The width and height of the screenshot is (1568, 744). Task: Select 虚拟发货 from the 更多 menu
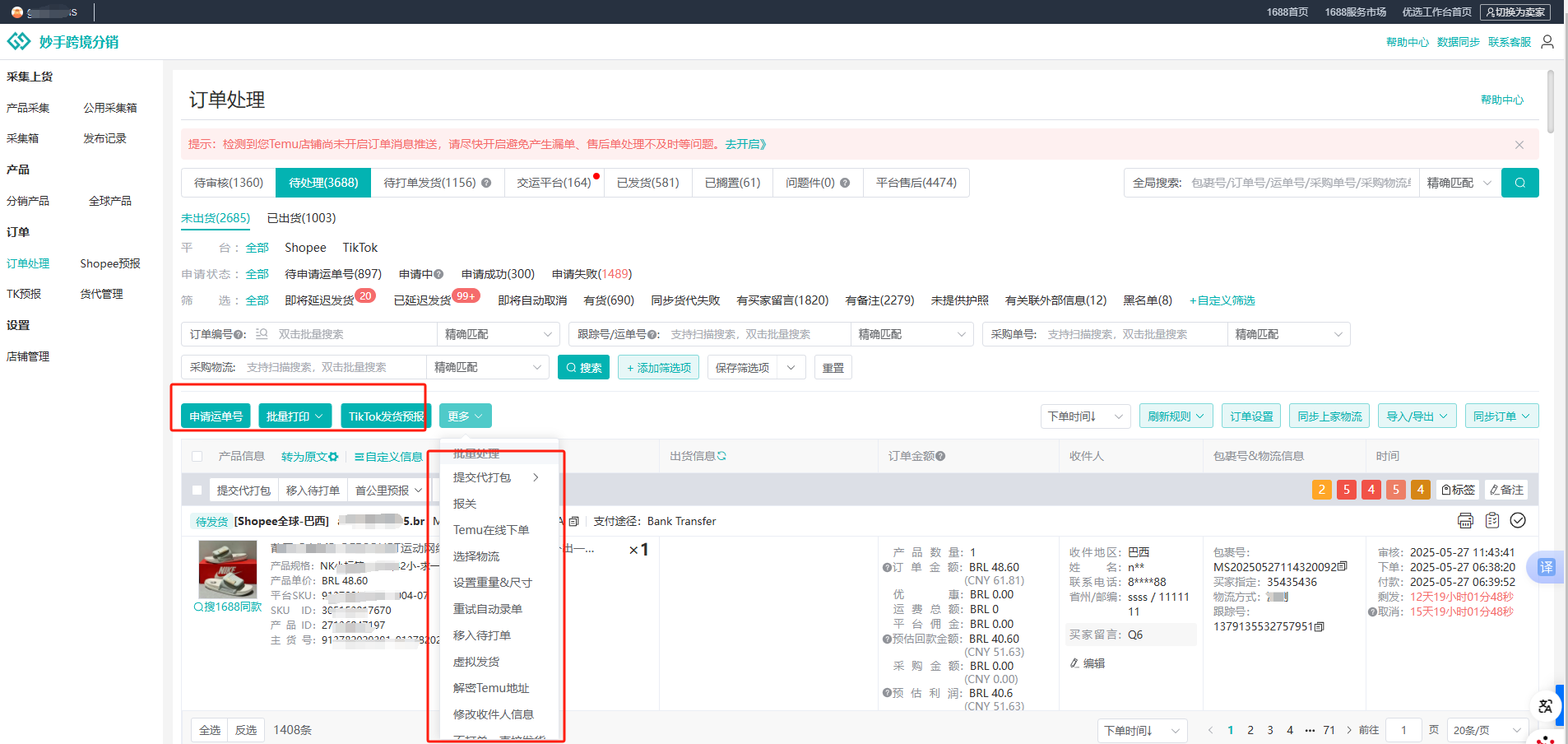[476, 662]
